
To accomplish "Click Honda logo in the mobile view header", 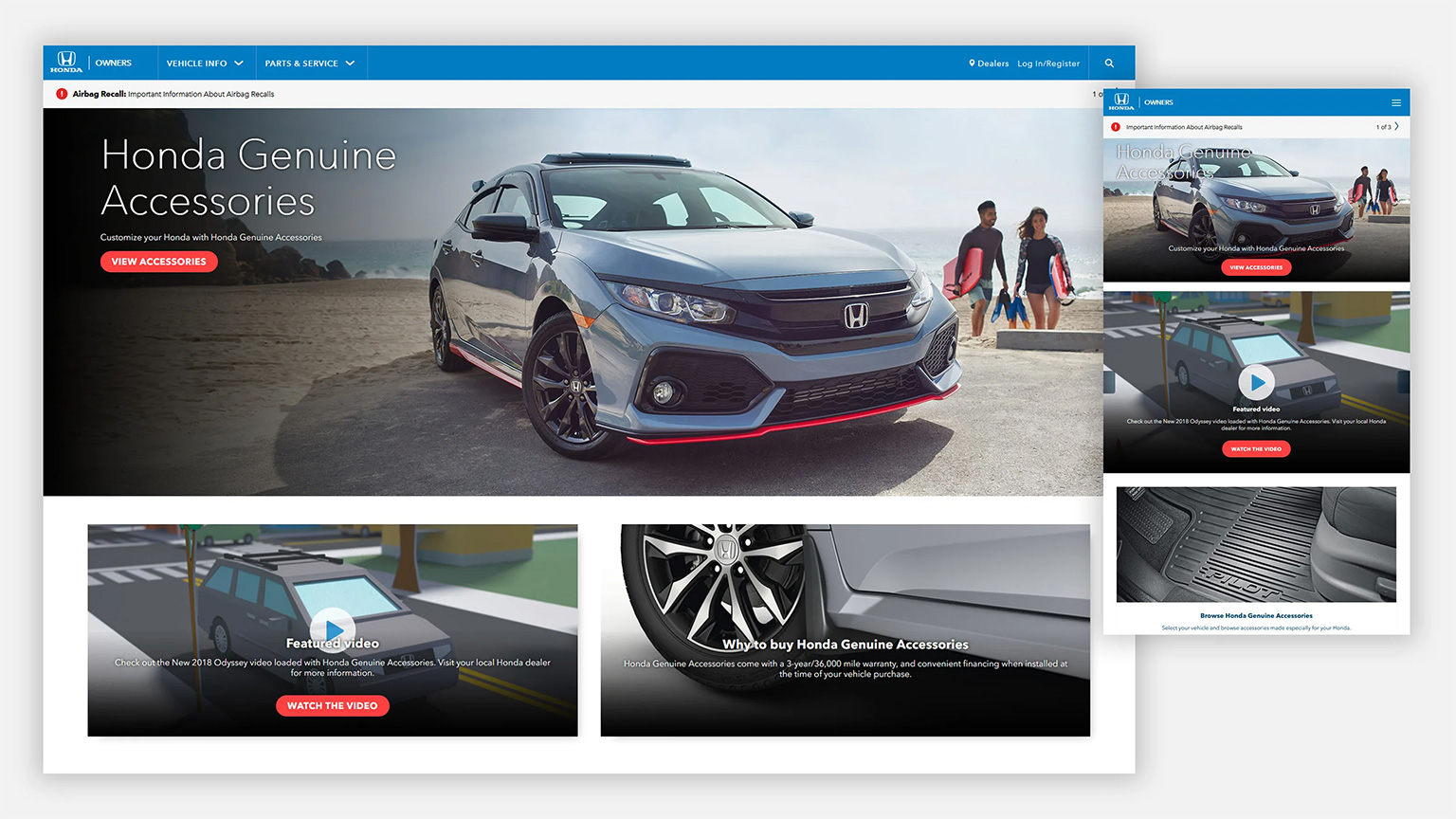I will 1121,101.
